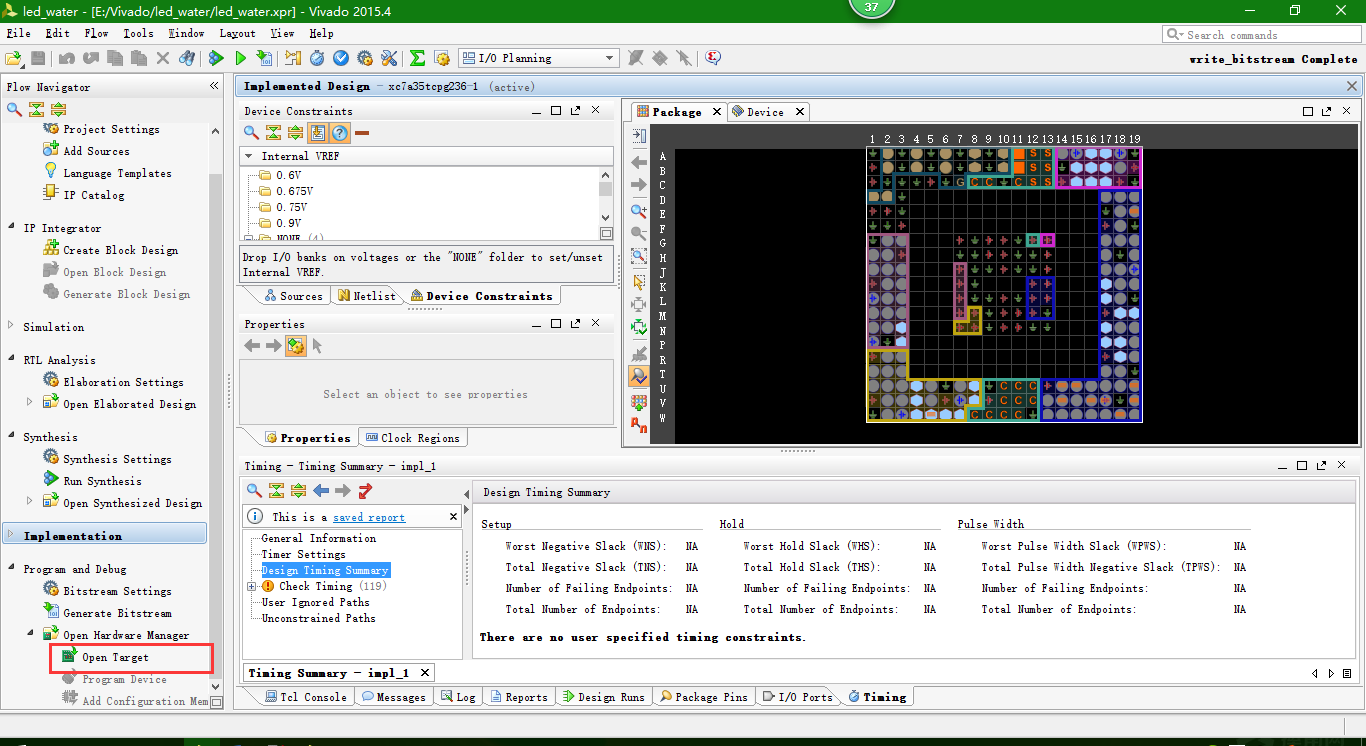This screenshot has height=746, width=1366.
Task: Click the colored grid icon in the Package toolbar
Action: tap(639, 401)
